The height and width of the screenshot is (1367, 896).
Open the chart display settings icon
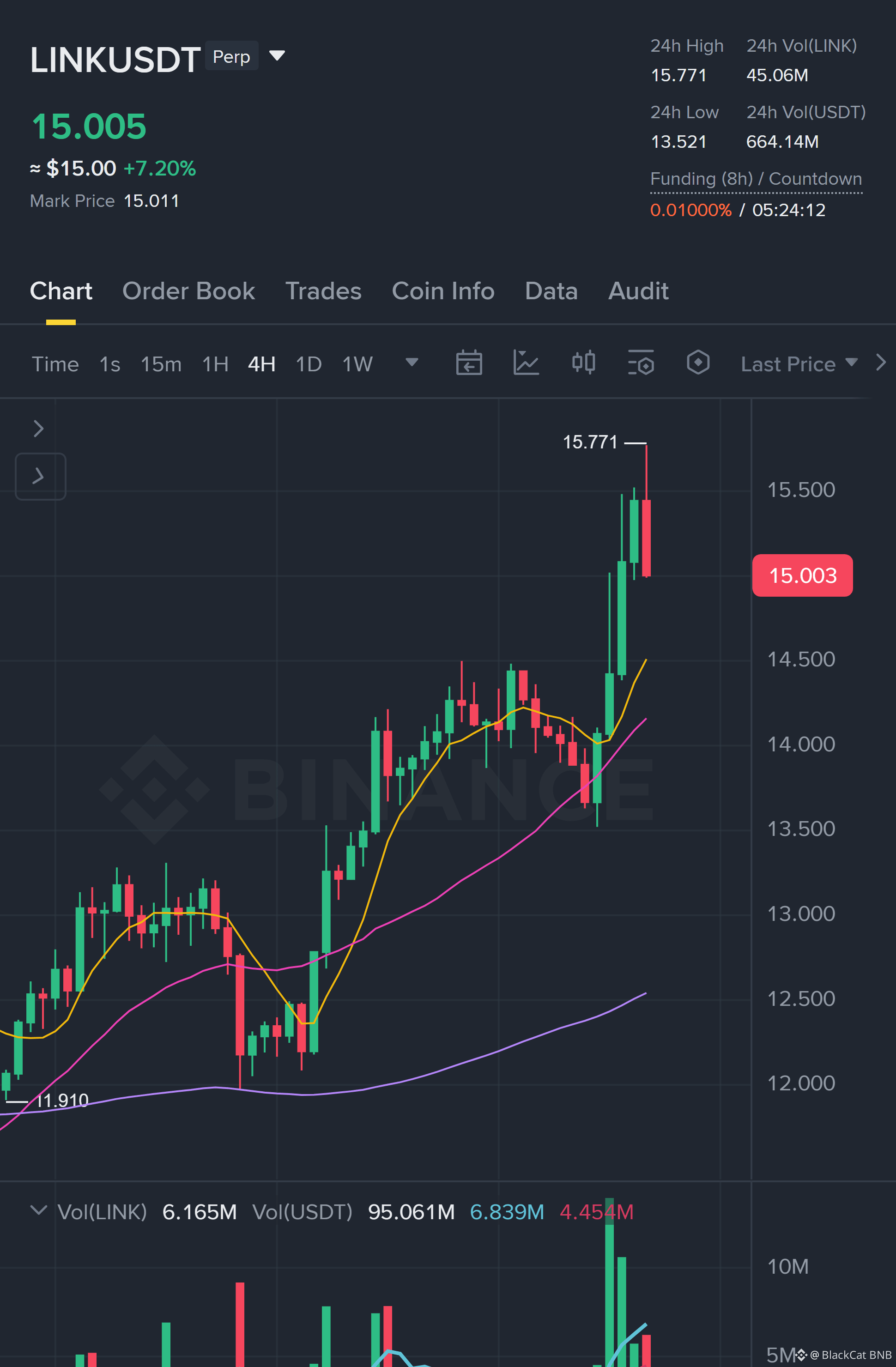pyautogui.click(x=641, y=363)
